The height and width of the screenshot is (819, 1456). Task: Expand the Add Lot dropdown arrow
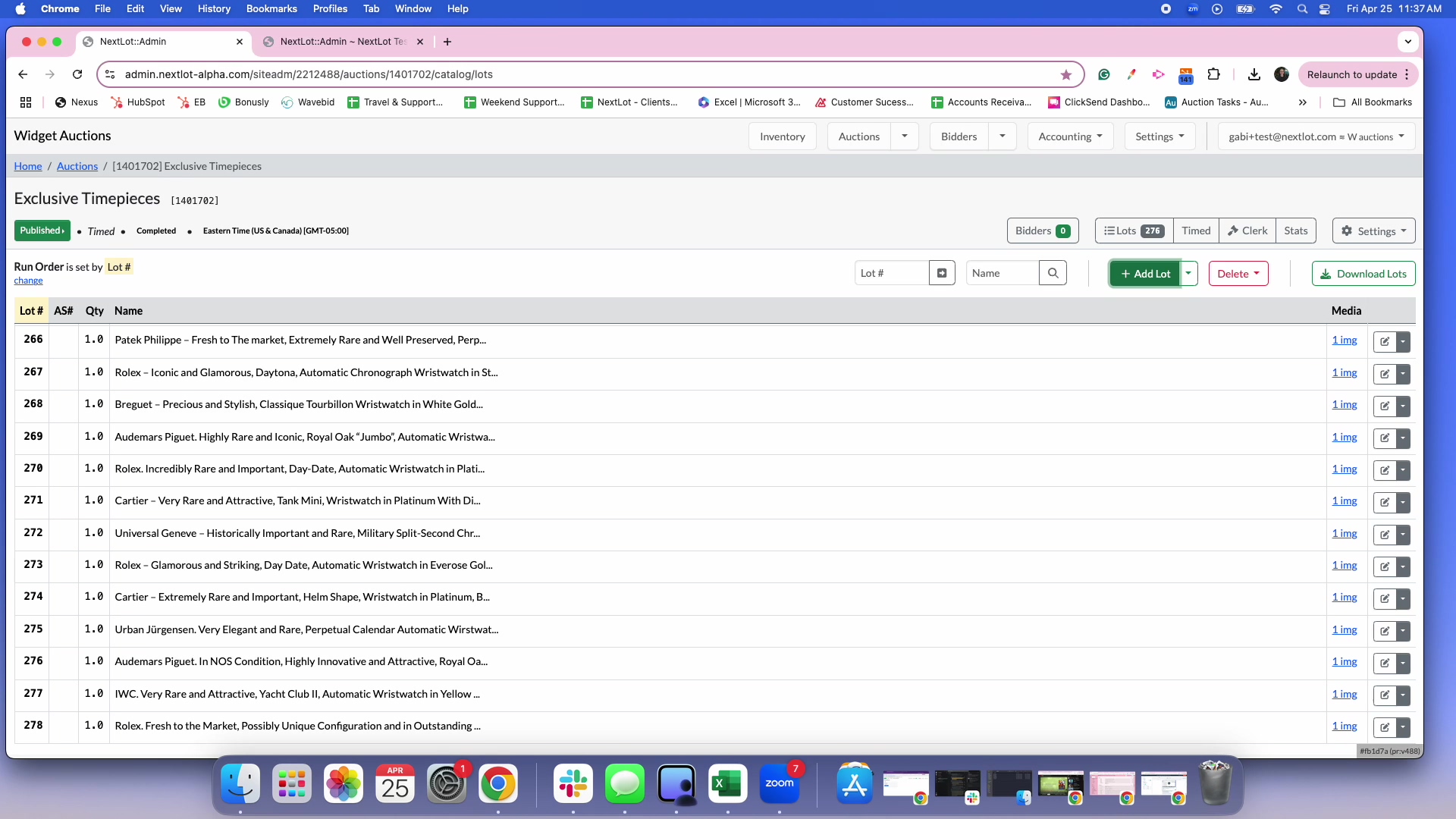coord(1188,274)
